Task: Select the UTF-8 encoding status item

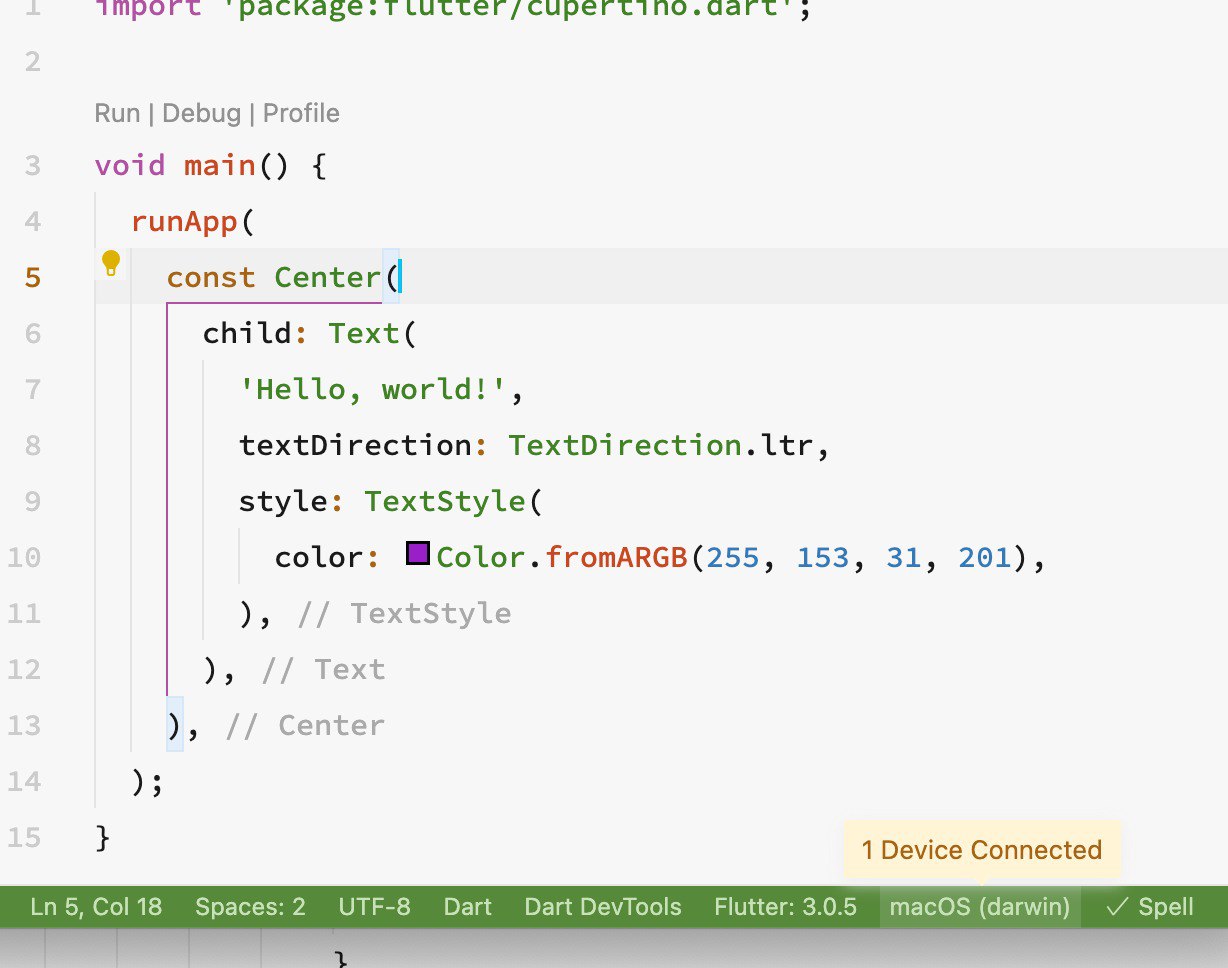Action: click(x=374, y=907)
